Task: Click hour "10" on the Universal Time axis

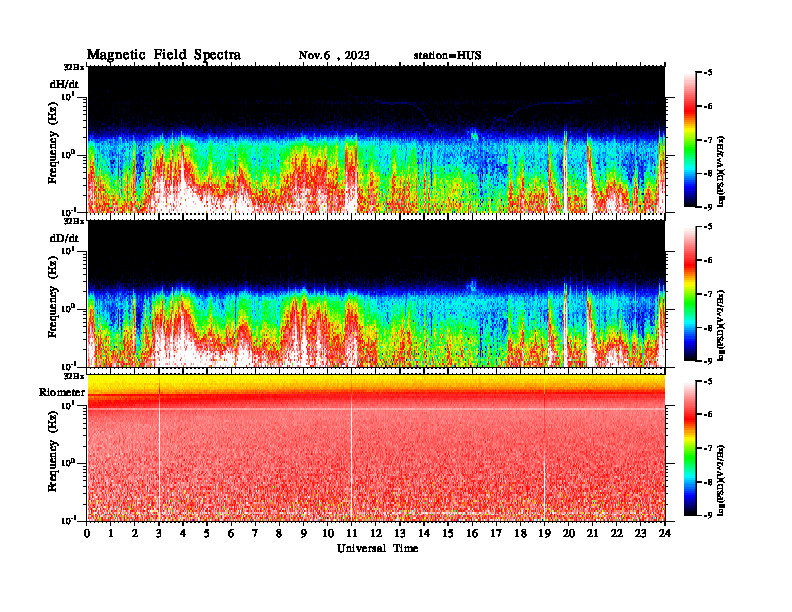Action: tap(328, 533)
